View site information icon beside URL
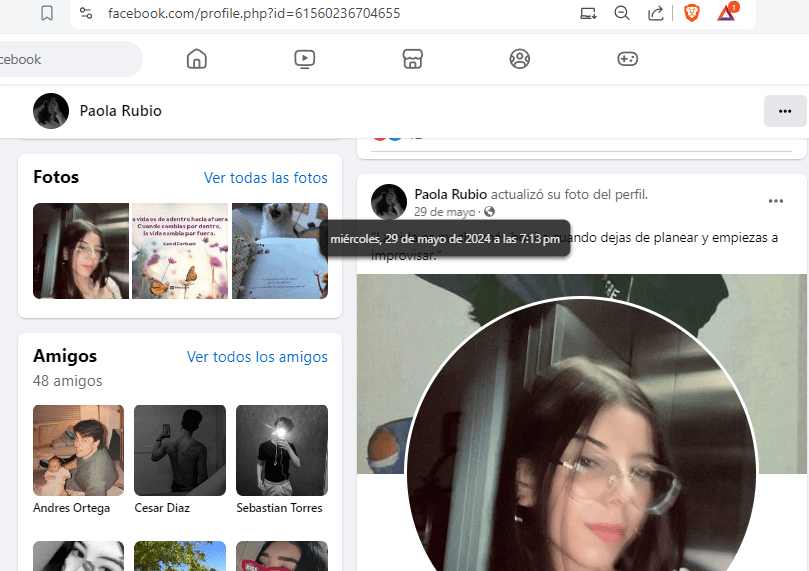 coord(86,13)
